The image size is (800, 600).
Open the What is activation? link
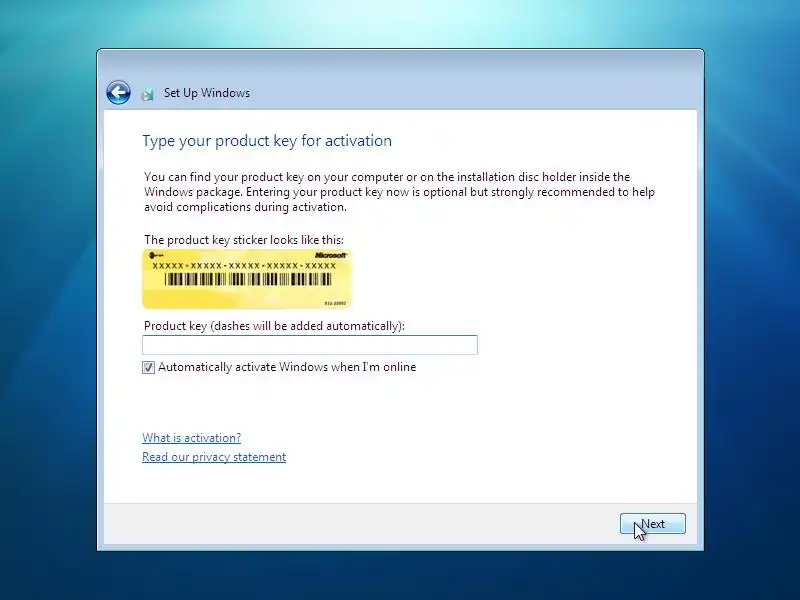(191, 438)
